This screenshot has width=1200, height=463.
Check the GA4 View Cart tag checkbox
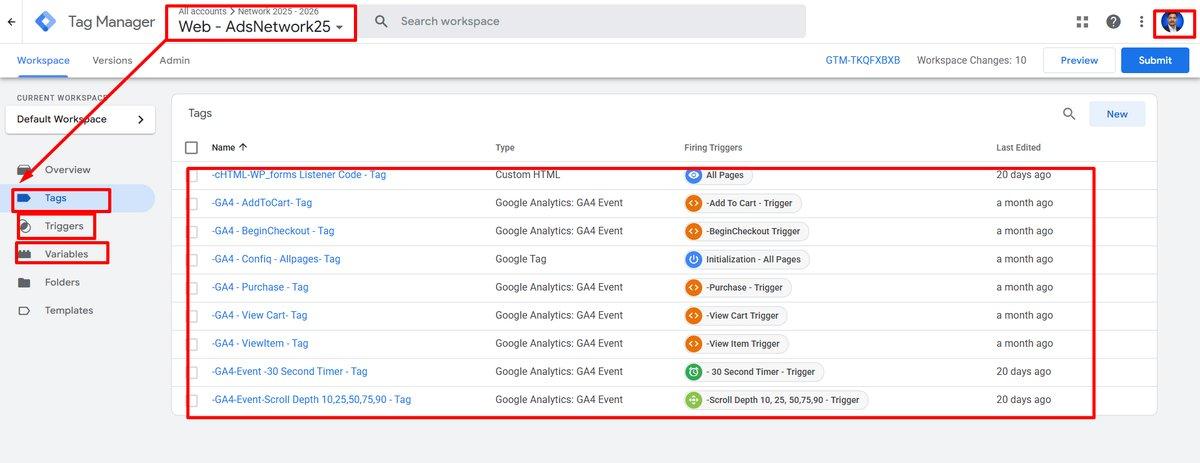coord(192,315)
